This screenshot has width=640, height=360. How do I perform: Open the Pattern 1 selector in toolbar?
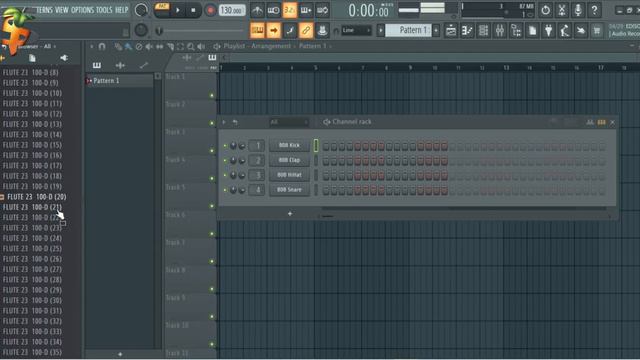tap(408, 30)
